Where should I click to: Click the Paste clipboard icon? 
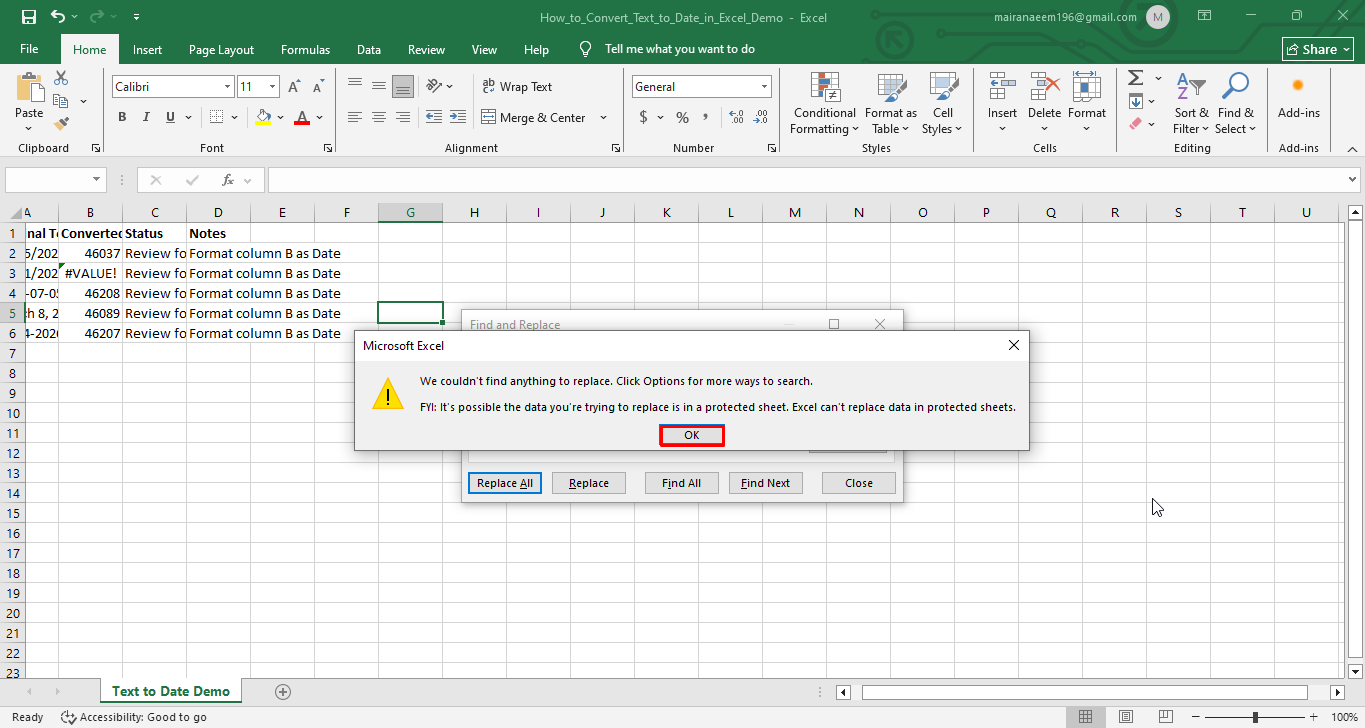click(x=29, y=88)
